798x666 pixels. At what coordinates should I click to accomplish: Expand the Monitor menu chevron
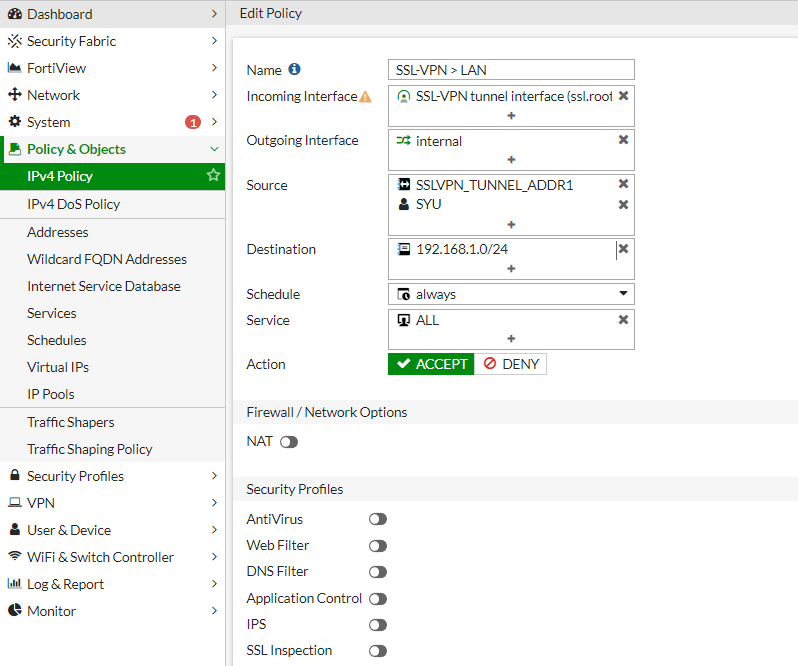click(x=214, y=611)
